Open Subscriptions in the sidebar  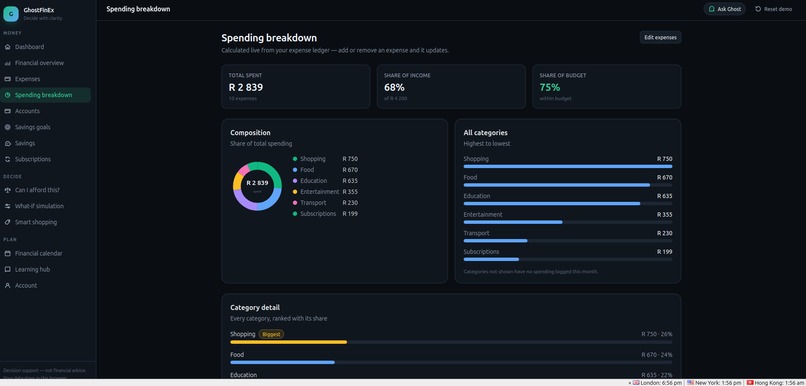coord(46,159)
